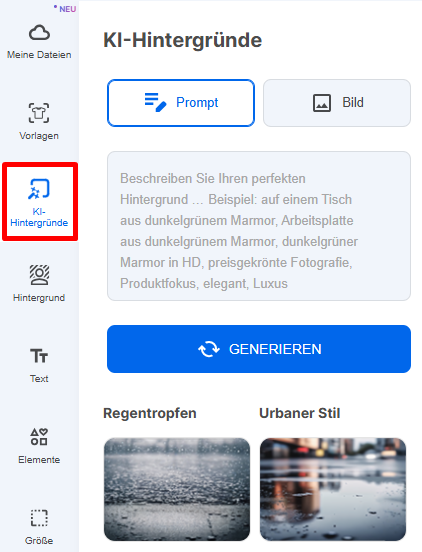The width and height of the screenshot is (422, 552).
Task: Open the Größe dashed-square icon
Action: tap(39, 518)
